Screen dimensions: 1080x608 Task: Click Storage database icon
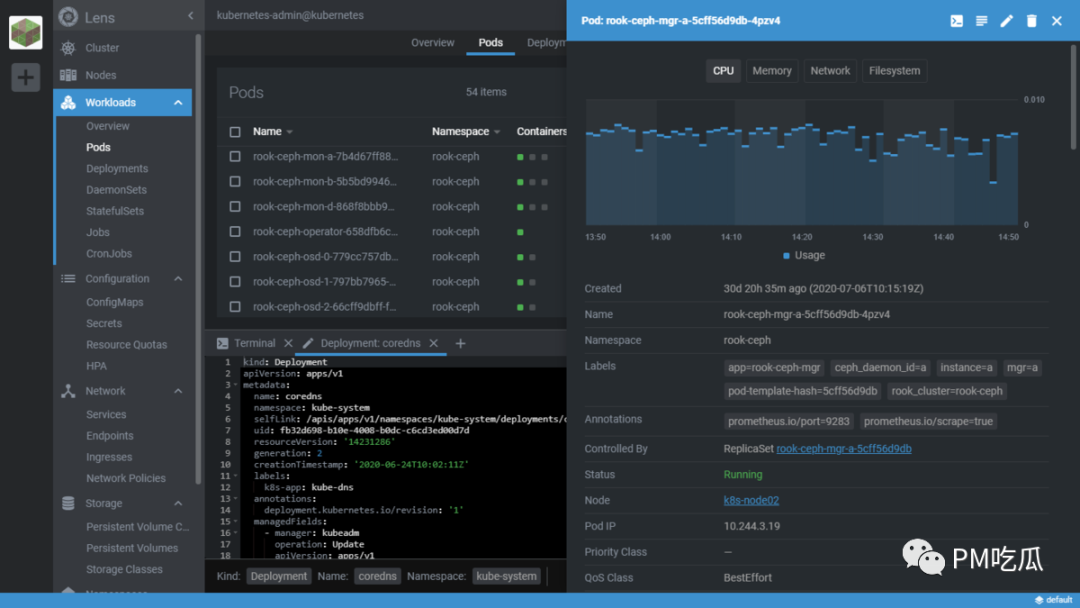pos(68,503)
